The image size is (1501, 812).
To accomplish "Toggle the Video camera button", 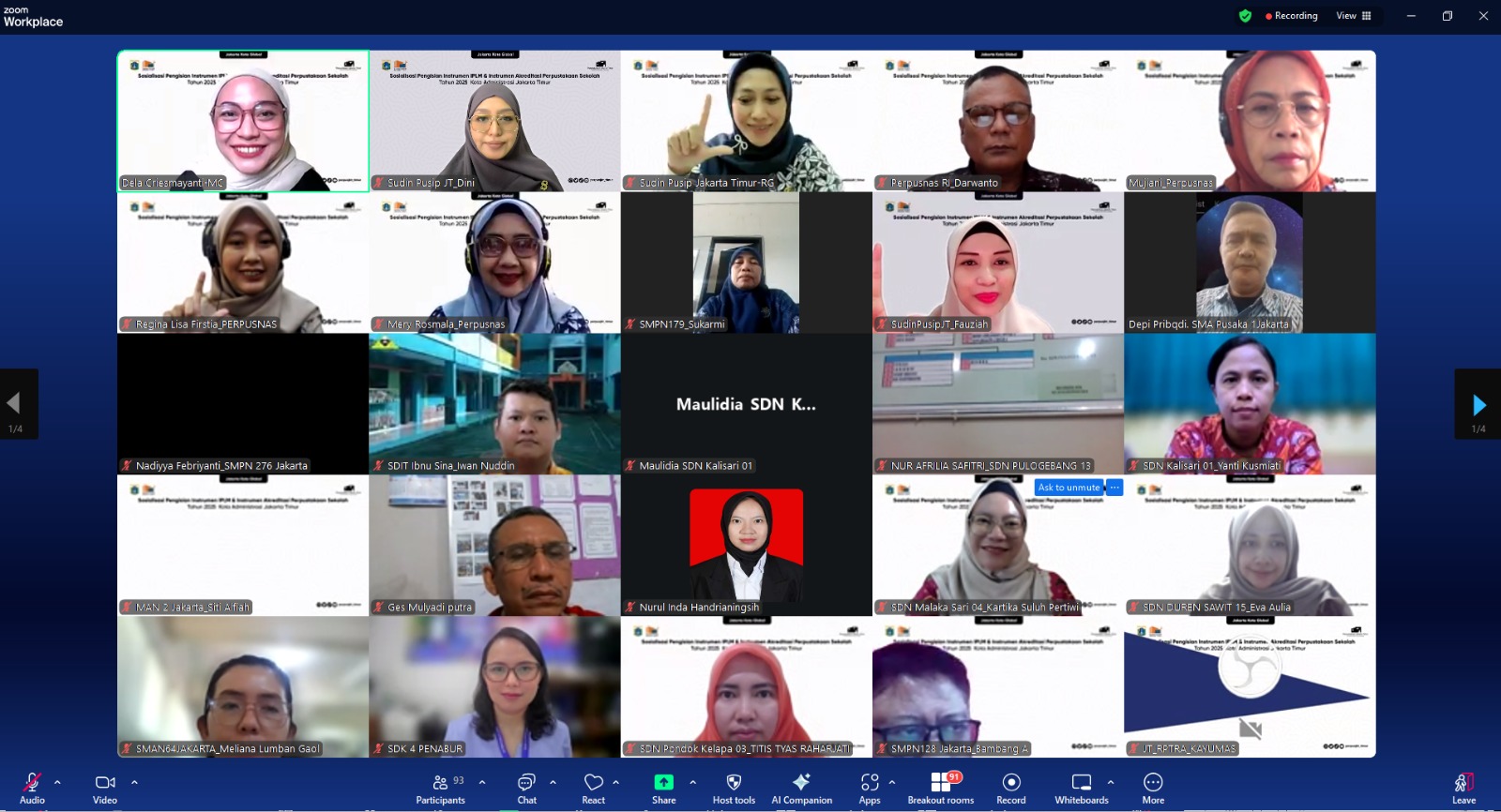I will point(105,788).
